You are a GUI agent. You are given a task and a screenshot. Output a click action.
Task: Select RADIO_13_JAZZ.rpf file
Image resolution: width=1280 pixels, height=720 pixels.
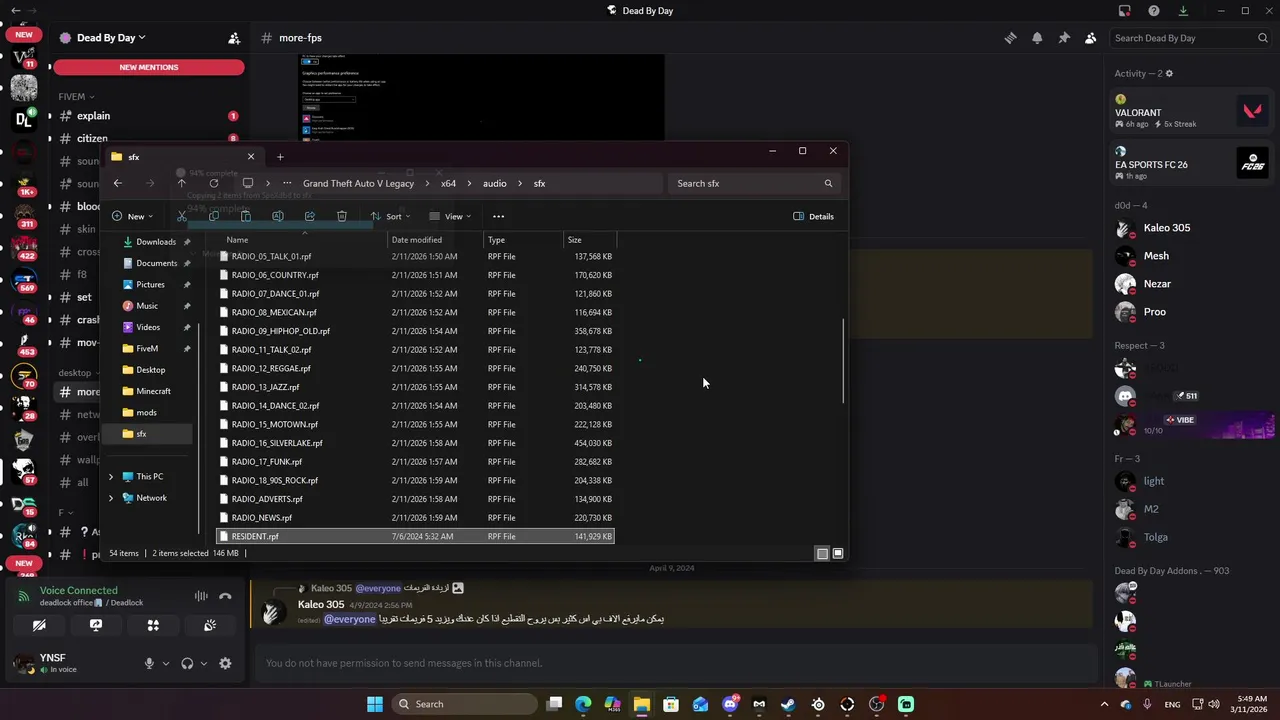[415, 387]
